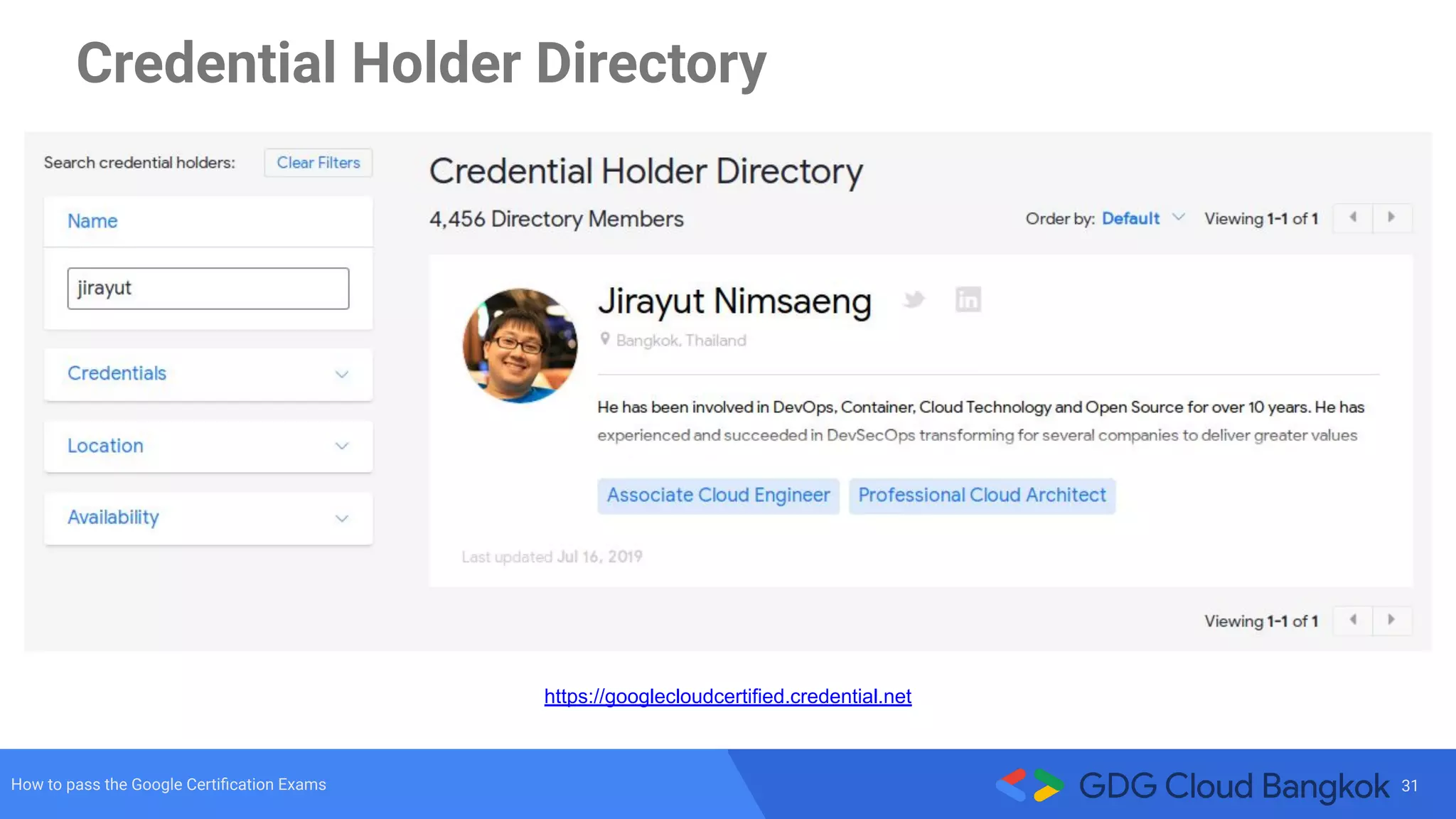Select the Associate Cloud Engineer badge
This screenshot has height=819, width=1456.
718,496
